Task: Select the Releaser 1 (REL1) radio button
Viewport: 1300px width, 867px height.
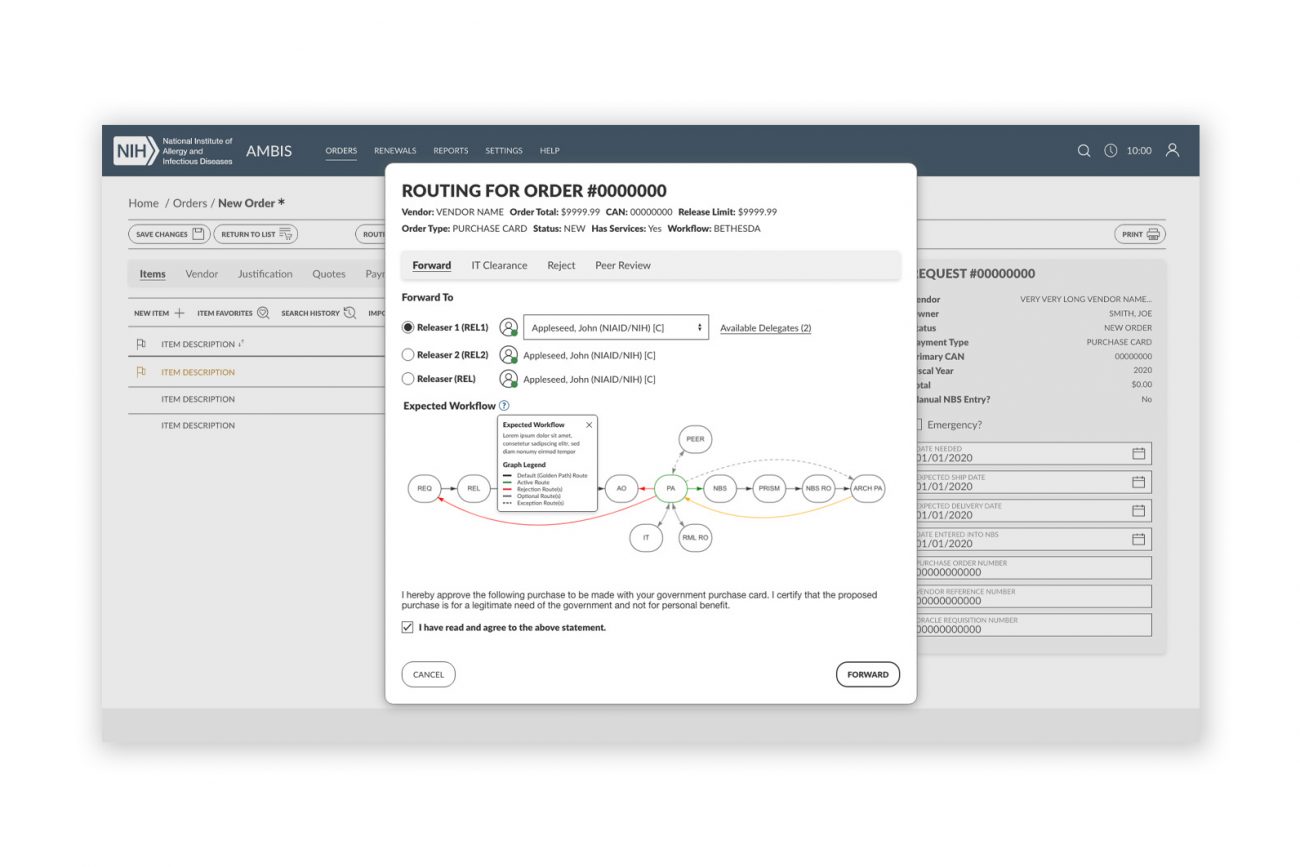Action: (408, 327)
